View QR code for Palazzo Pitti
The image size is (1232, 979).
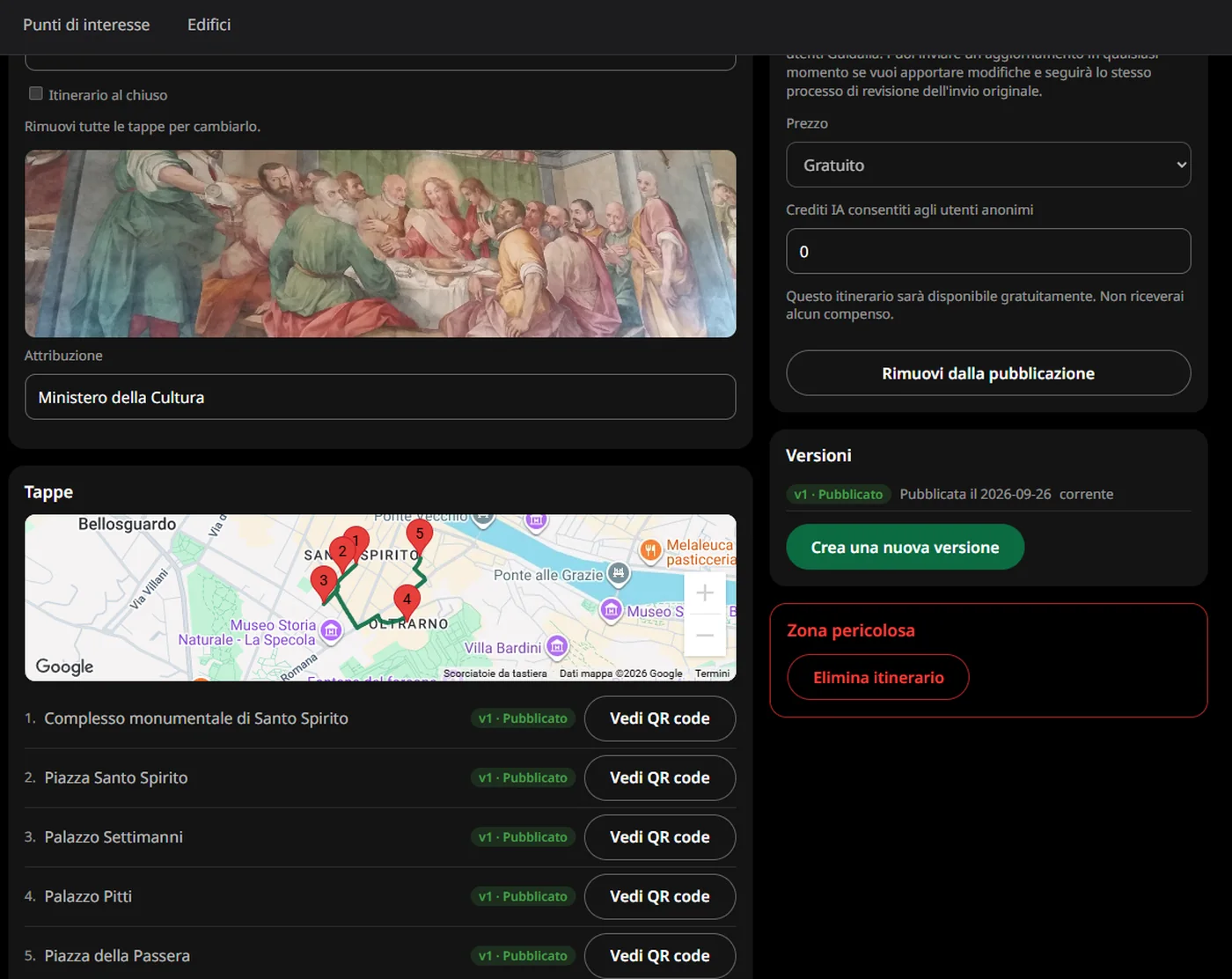click(660, 896)
